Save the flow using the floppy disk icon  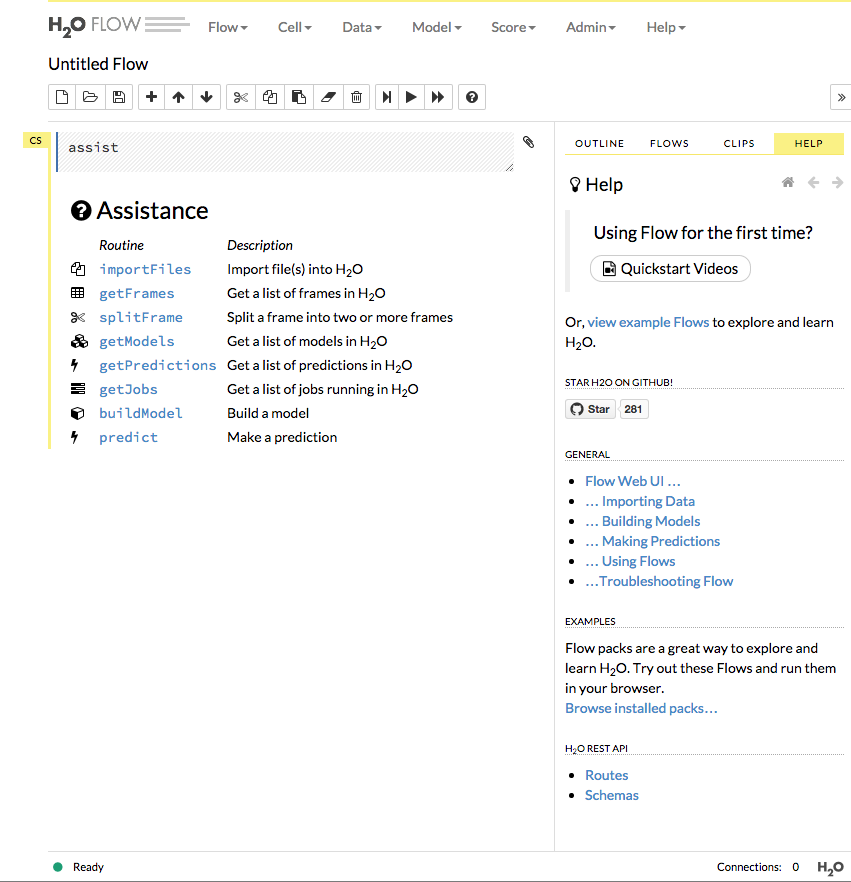click(x=119, y=97)
